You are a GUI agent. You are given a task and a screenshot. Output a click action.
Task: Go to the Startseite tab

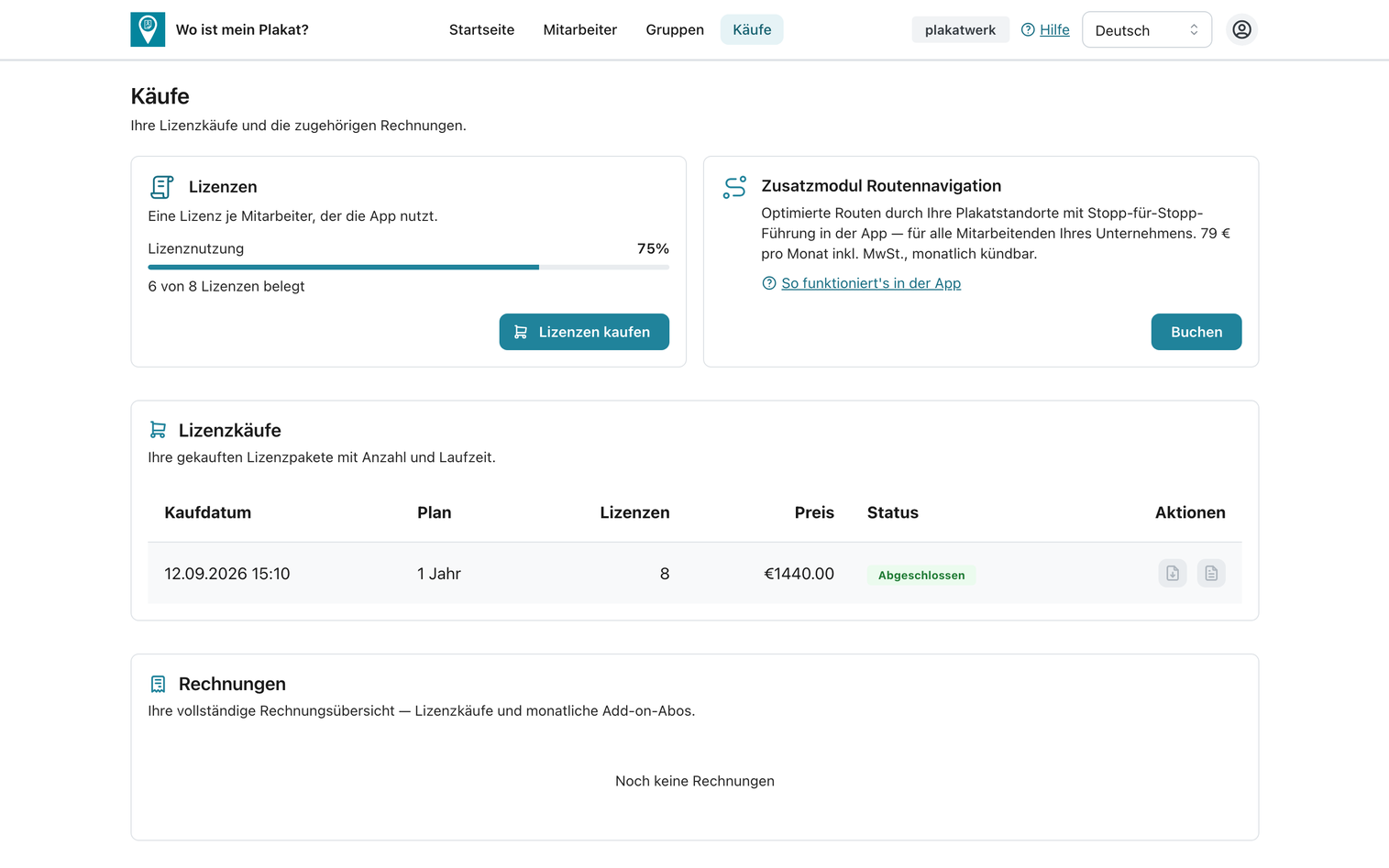pos(481,29)
